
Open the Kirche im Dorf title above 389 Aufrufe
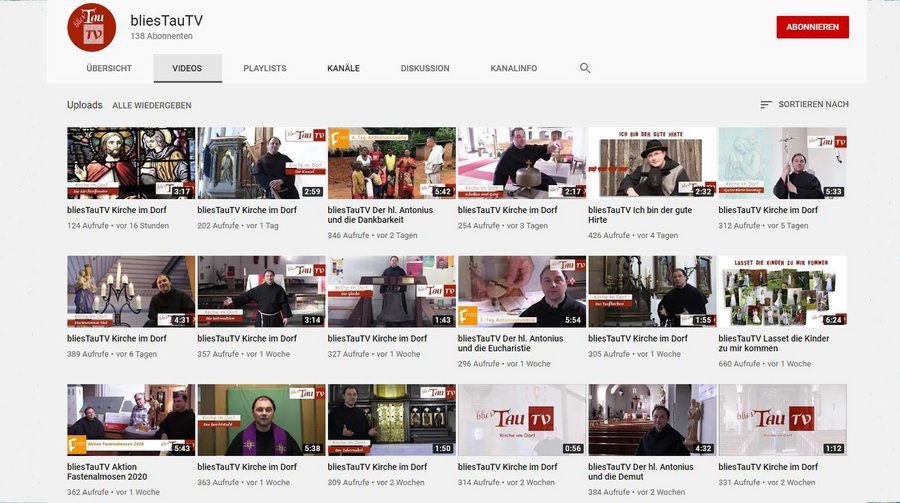[x=117, y=339]
